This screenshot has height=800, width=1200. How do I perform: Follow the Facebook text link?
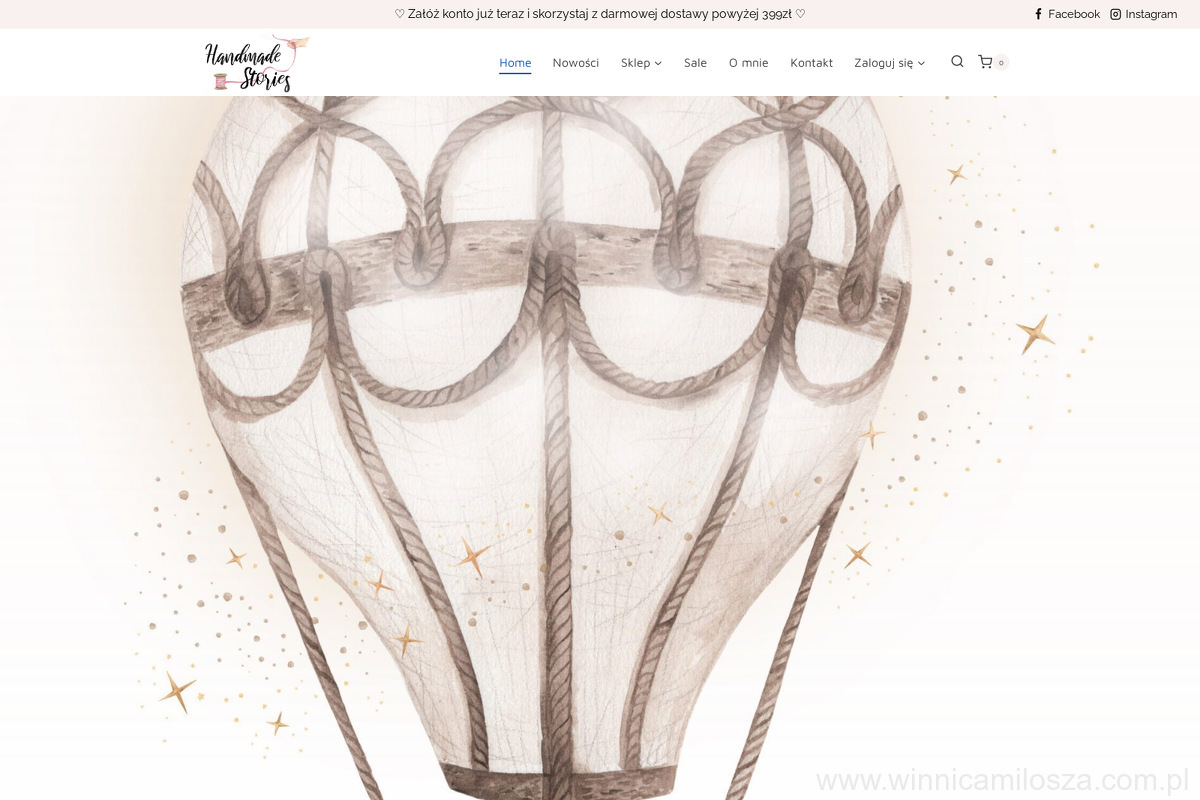(1074, 14)
